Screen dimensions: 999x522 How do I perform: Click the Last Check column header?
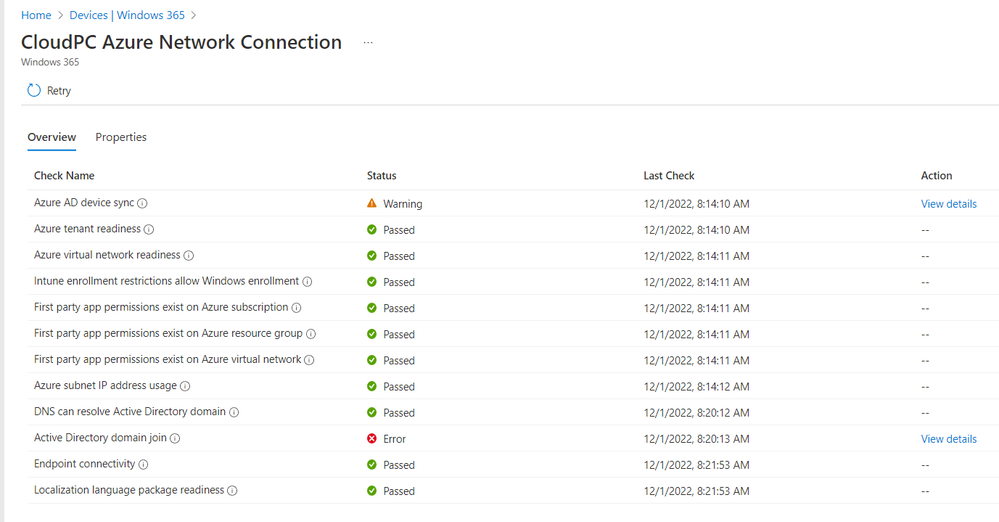tap(669, 176)
